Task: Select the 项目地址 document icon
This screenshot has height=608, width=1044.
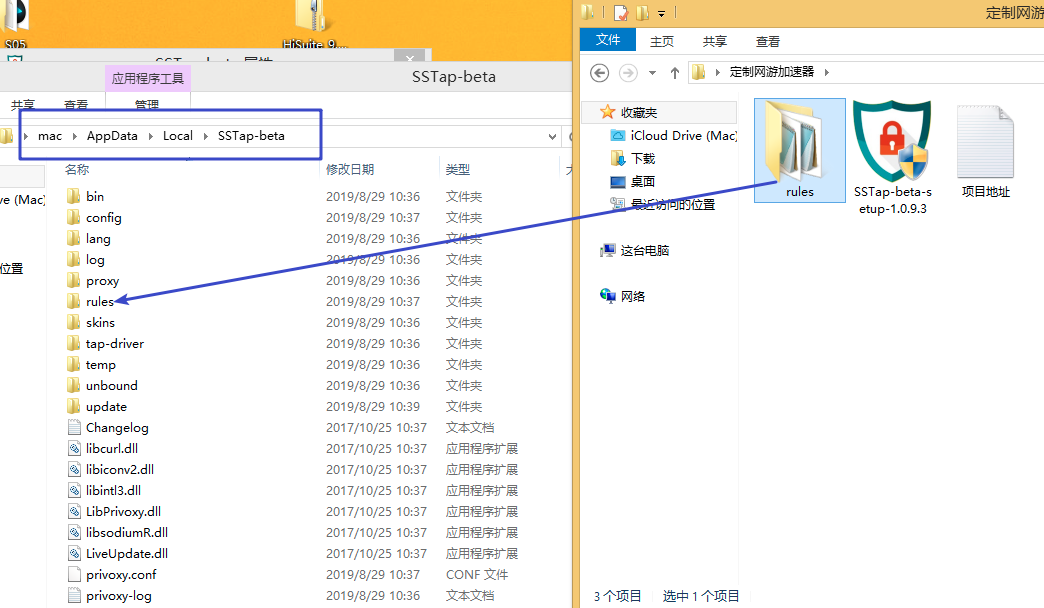Action: tap(985, 142)
